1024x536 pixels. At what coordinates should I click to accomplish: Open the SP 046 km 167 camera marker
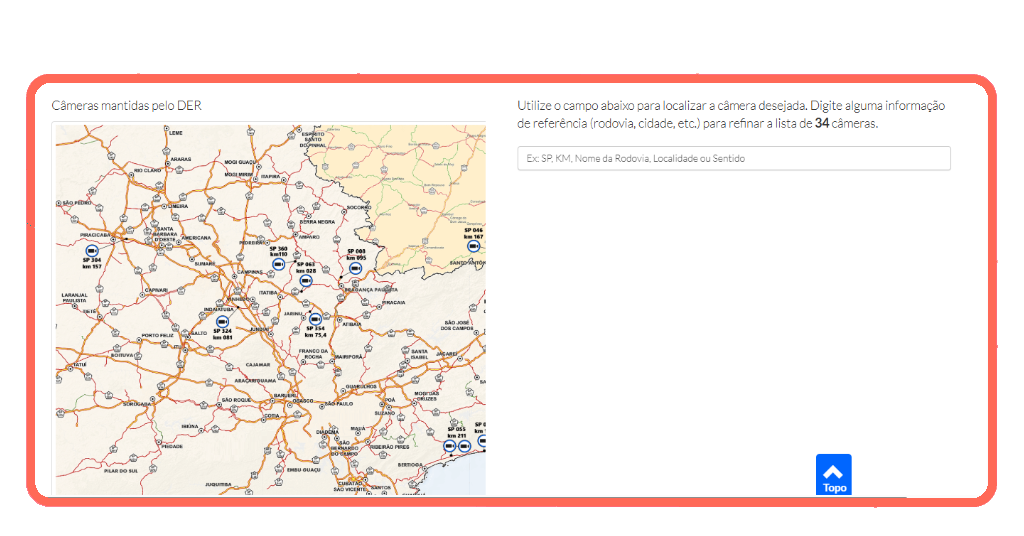click(x=473, y=246)
